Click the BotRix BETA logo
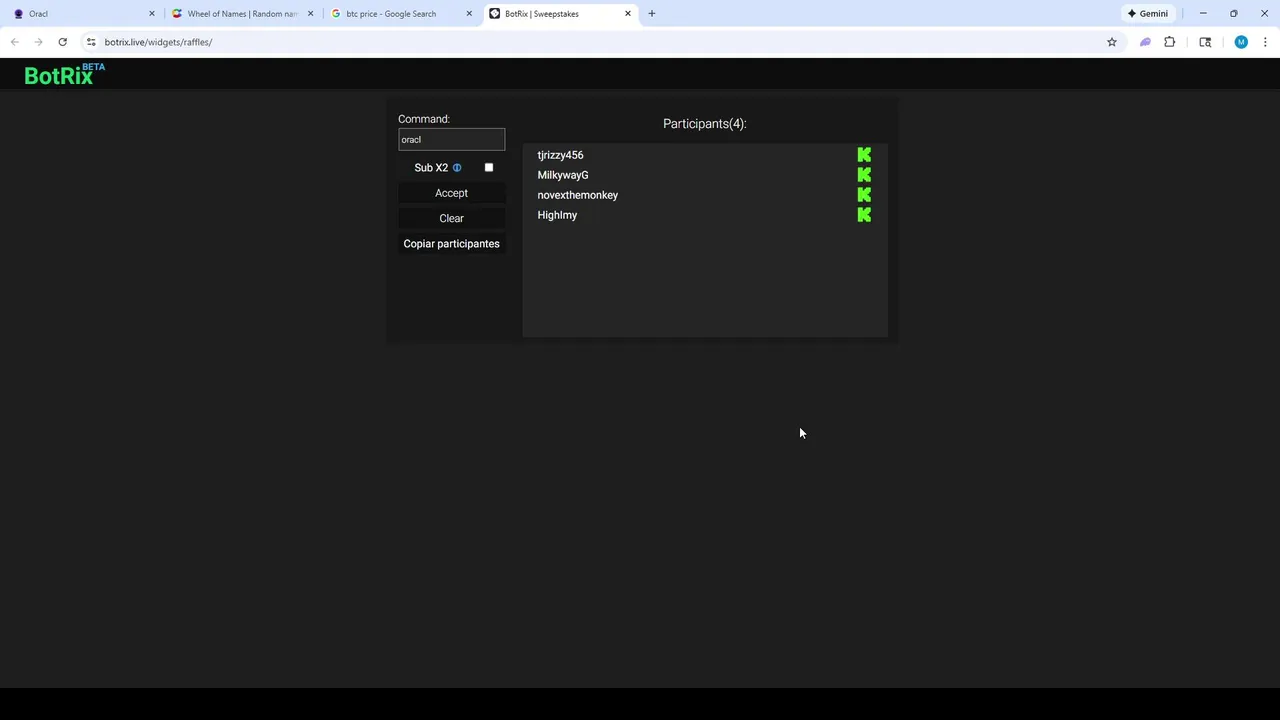Viewport: 1280px width, 720px height. coord(64,75)
